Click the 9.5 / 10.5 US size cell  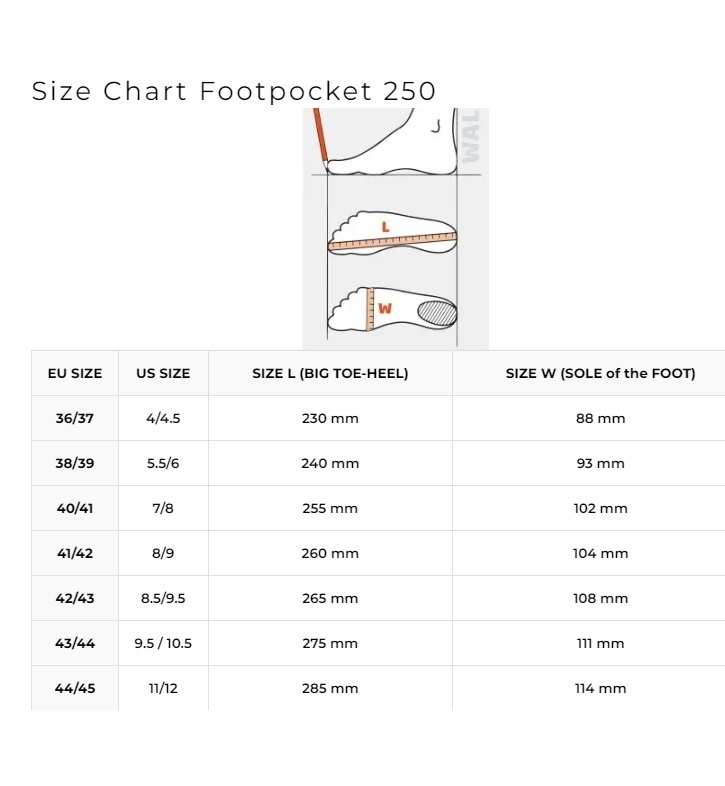[163, 643]
